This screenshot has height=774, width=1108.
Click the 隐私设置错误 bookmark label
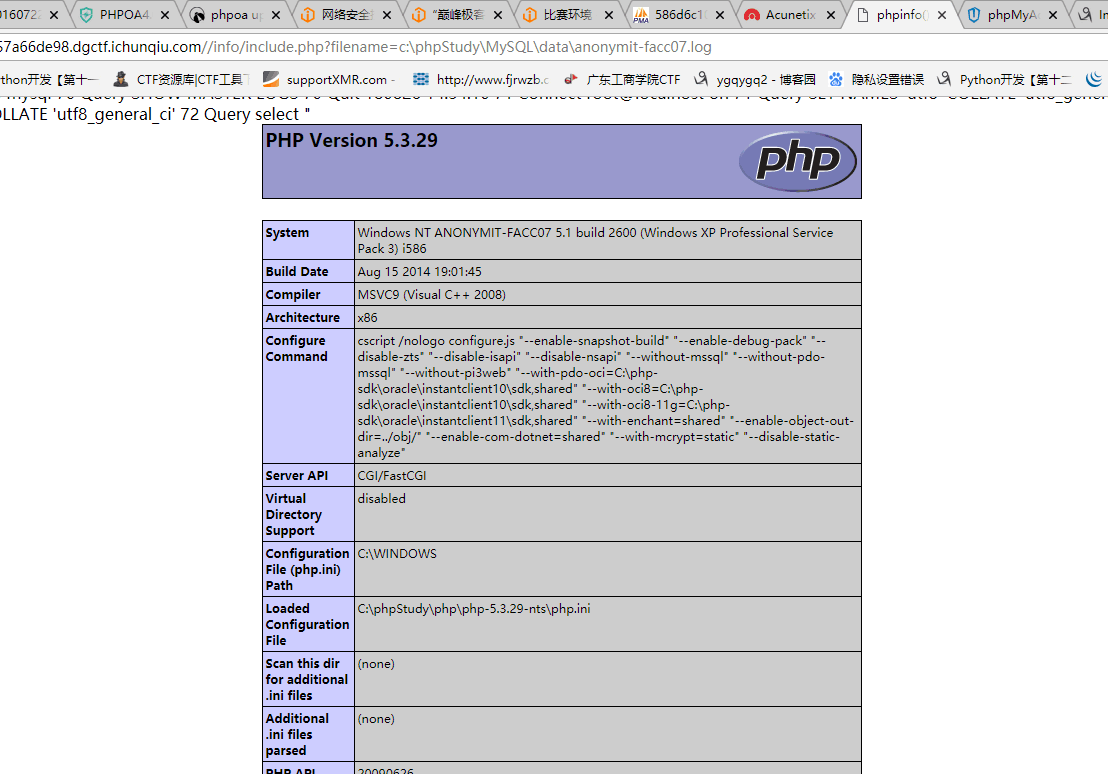pos(888,80)
